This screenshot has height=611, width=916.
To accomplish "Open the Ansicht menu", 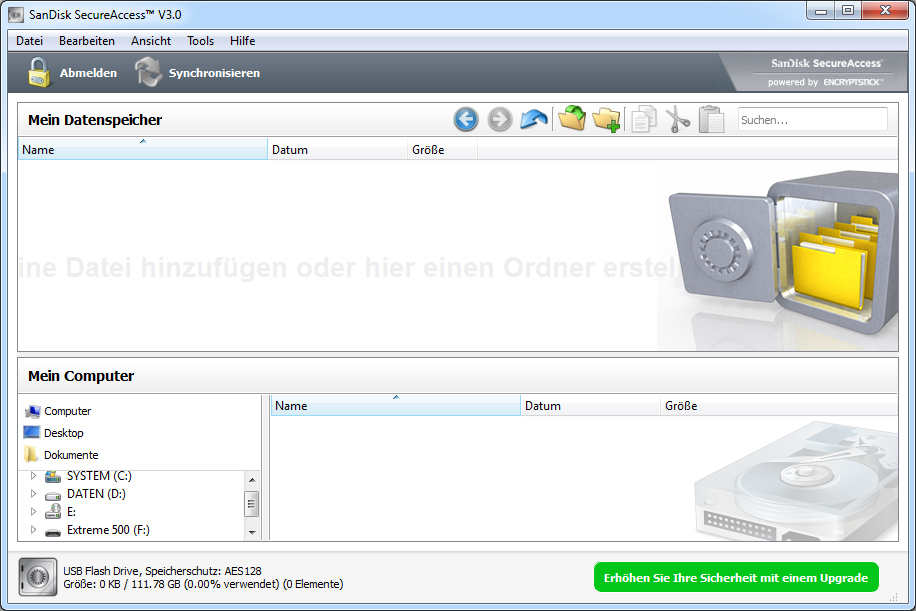I will pyautogui.click(x=151, y=41).
